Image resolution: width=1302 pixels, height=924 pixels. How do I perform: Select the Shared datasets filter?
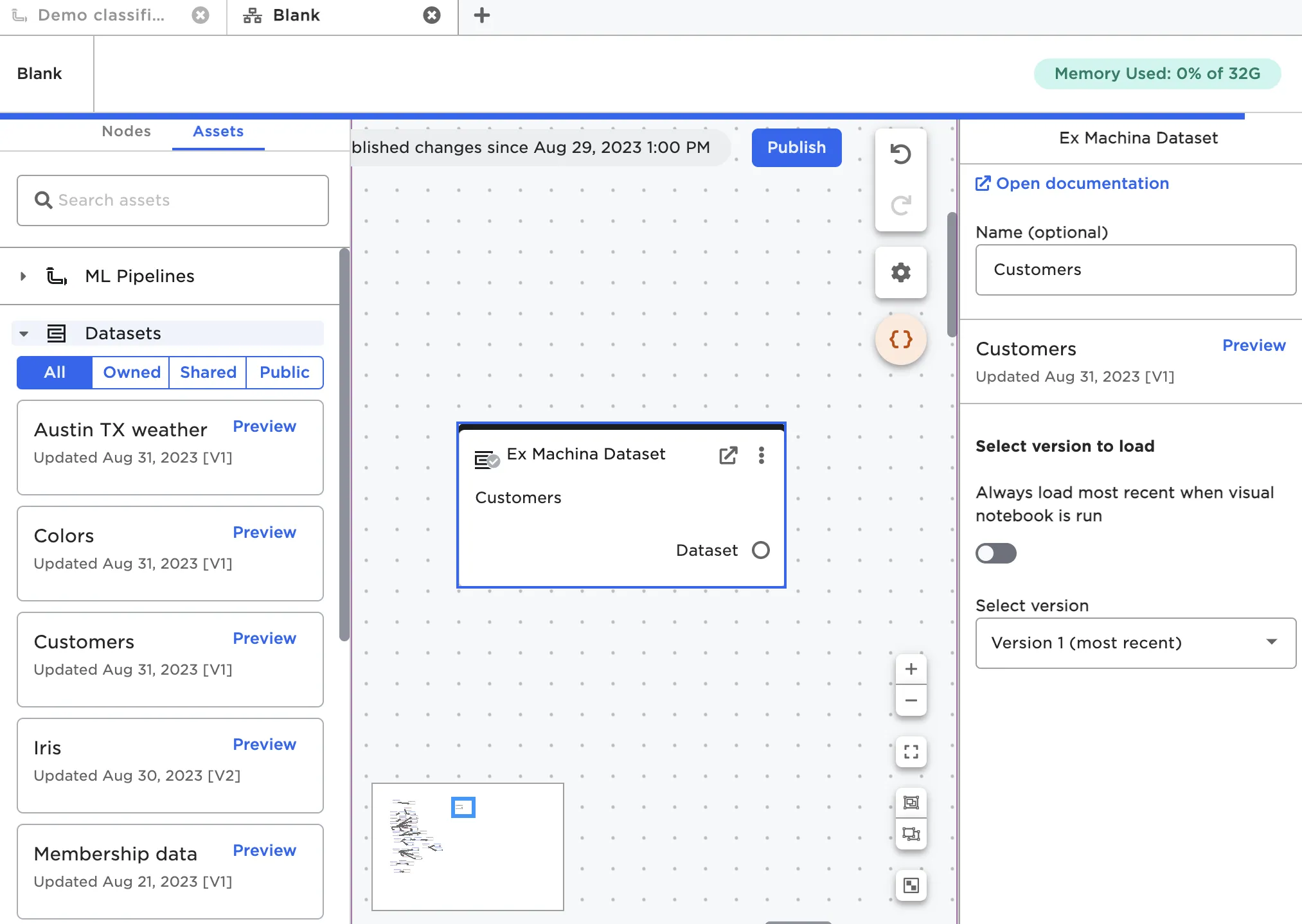pos(208,373)
